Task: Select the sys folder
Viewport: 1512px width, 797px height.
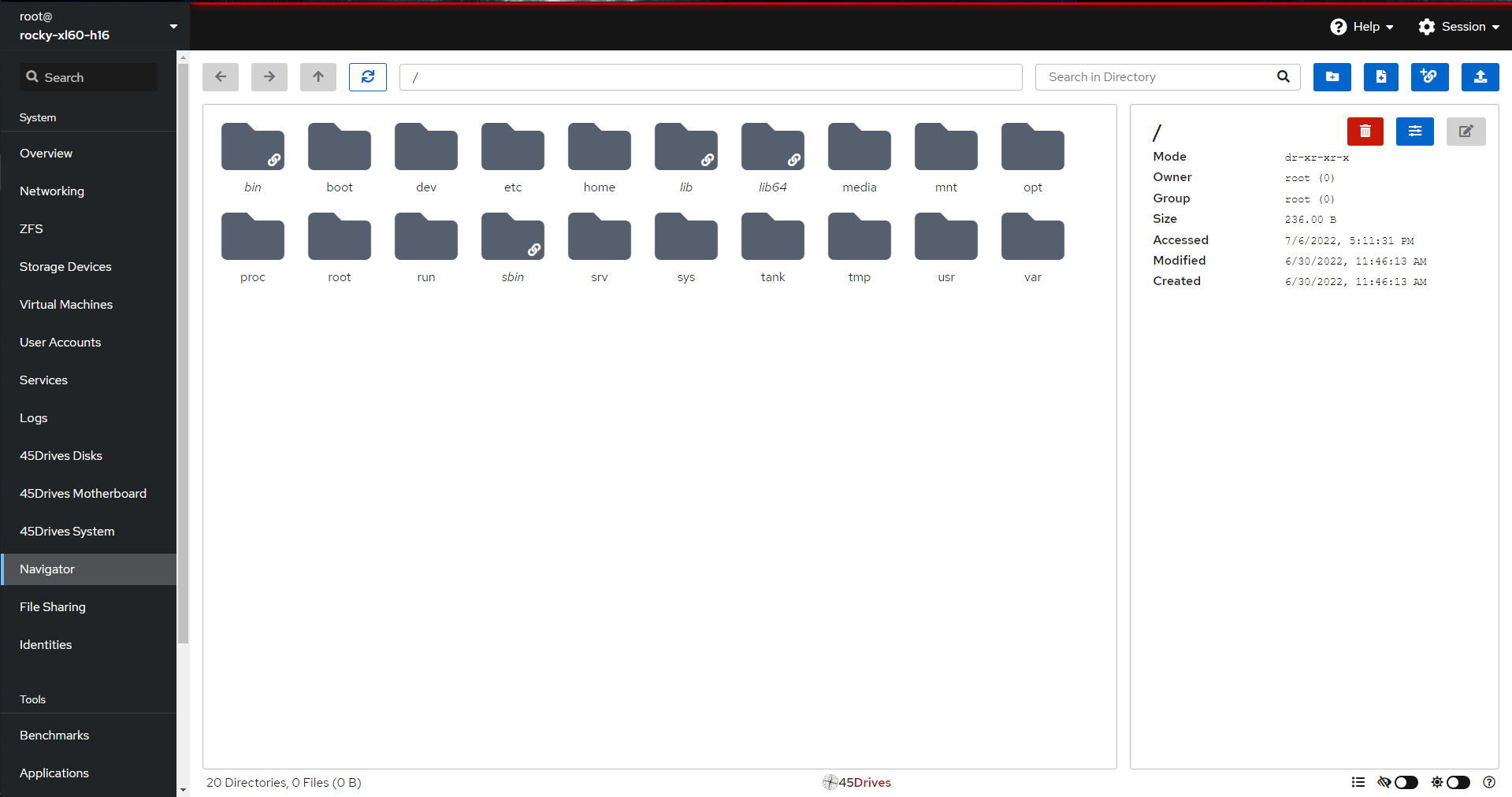Action: click(686, 247)
